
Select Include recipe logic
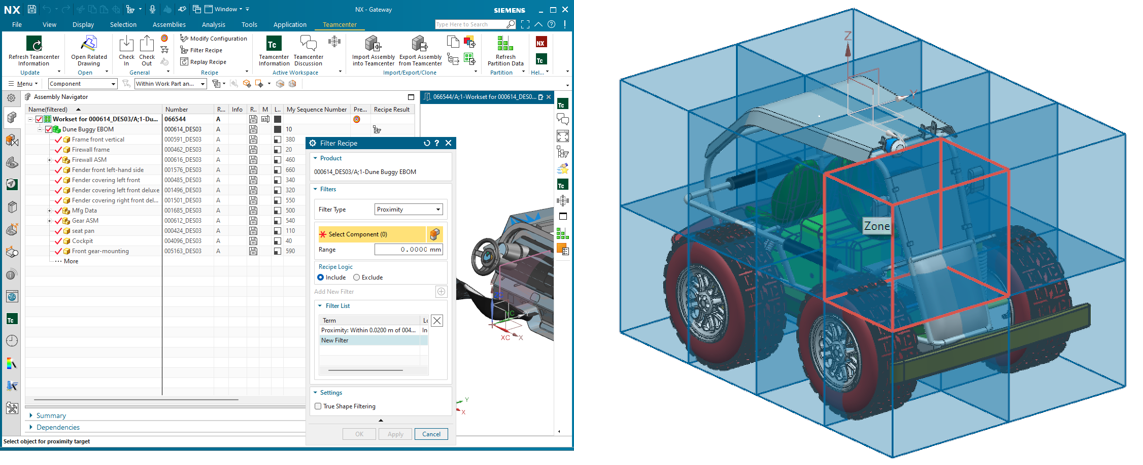click(x=321, y=277)
